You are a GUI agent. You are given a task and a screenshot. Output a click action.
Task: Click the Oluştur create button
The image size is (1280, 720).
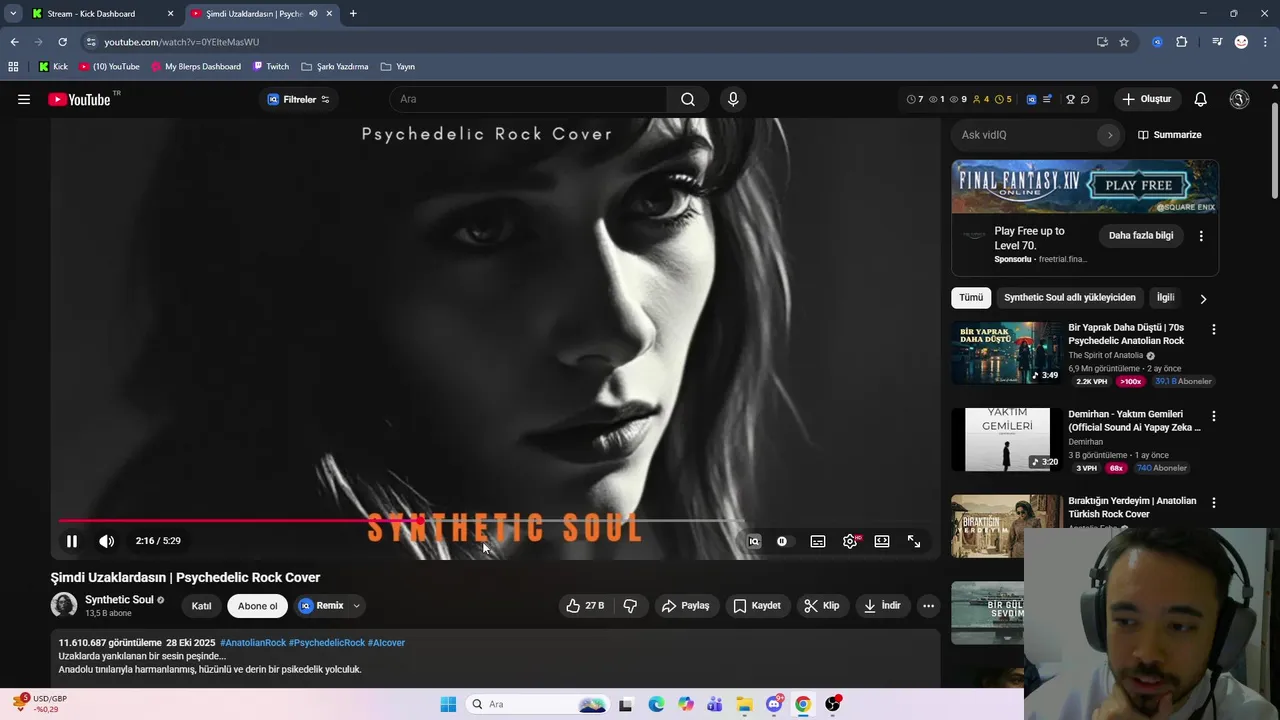1146,99
